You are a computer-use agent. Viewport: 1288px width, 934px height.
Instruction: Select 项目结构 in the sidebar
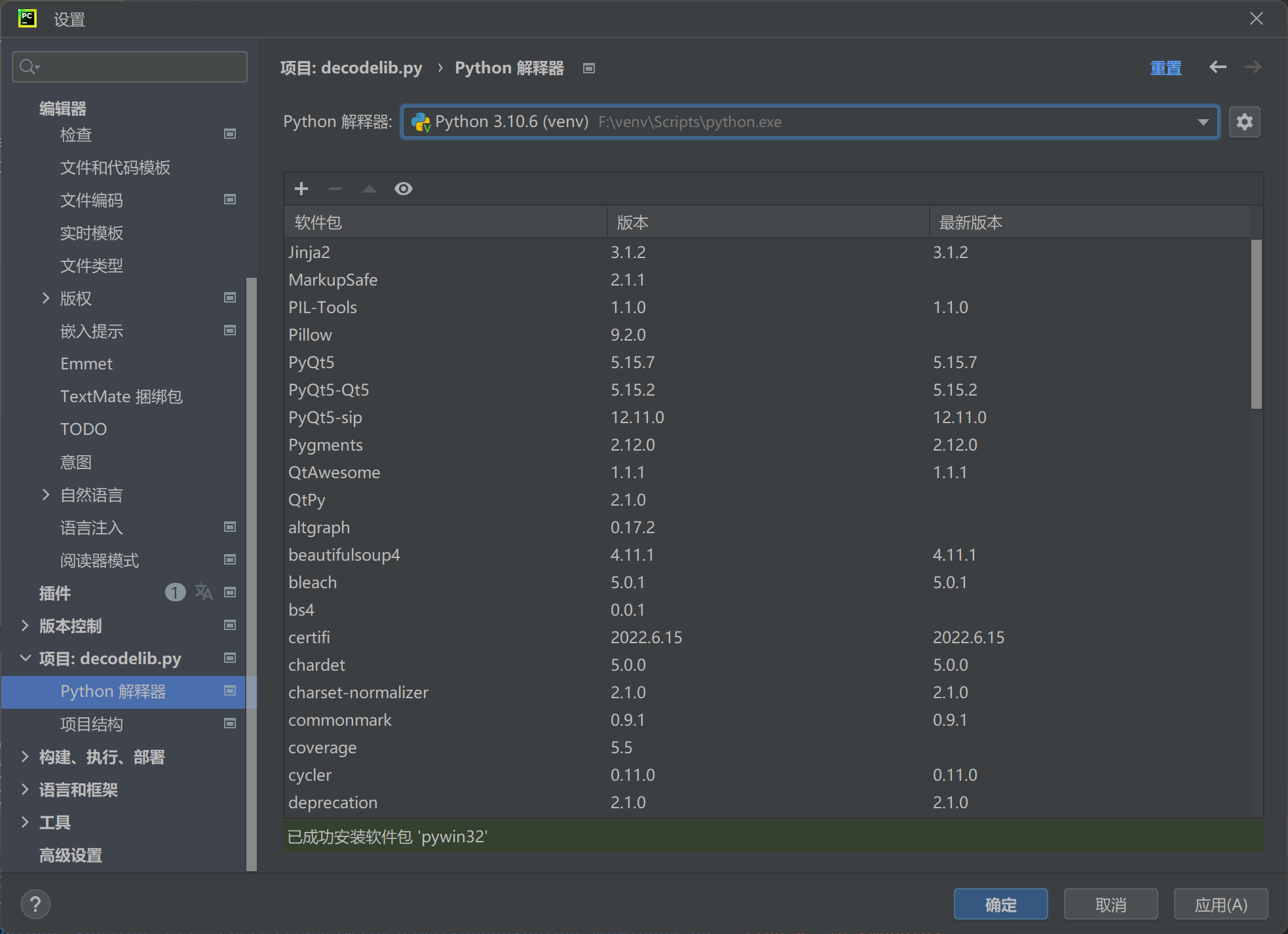click(92, 724)
